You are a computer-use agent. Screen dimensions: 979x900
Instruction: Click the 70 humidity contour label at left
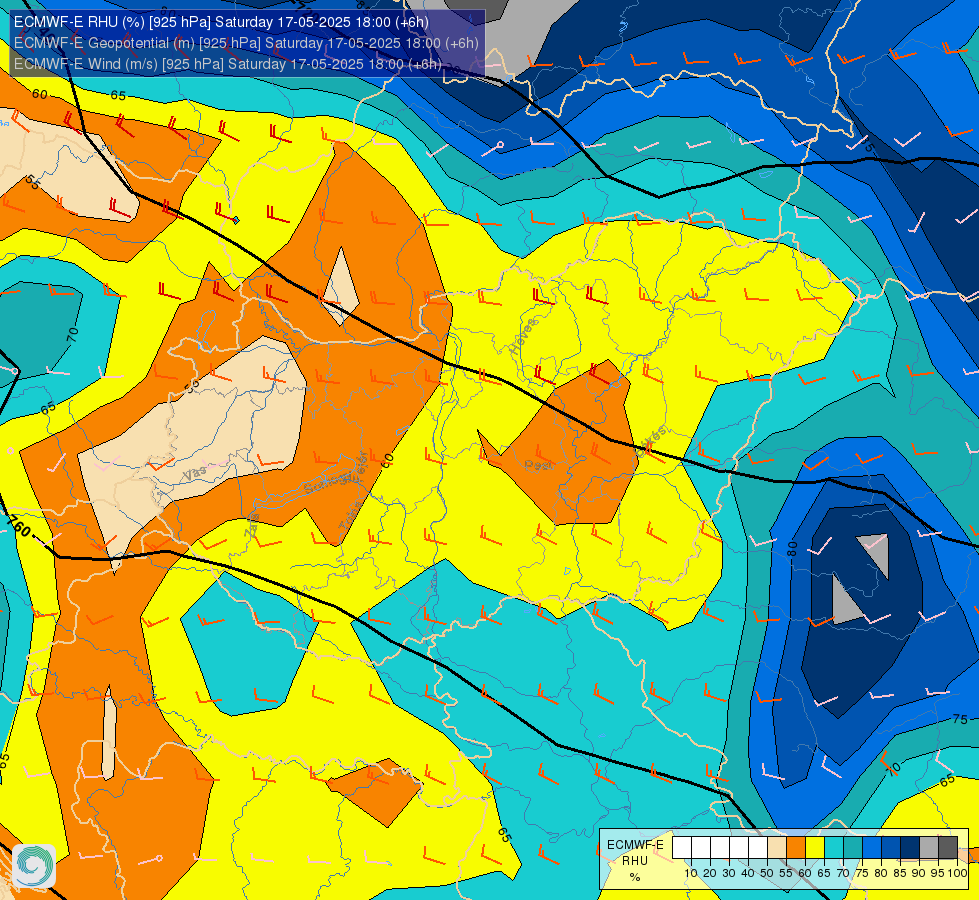[x=73, y=335]
